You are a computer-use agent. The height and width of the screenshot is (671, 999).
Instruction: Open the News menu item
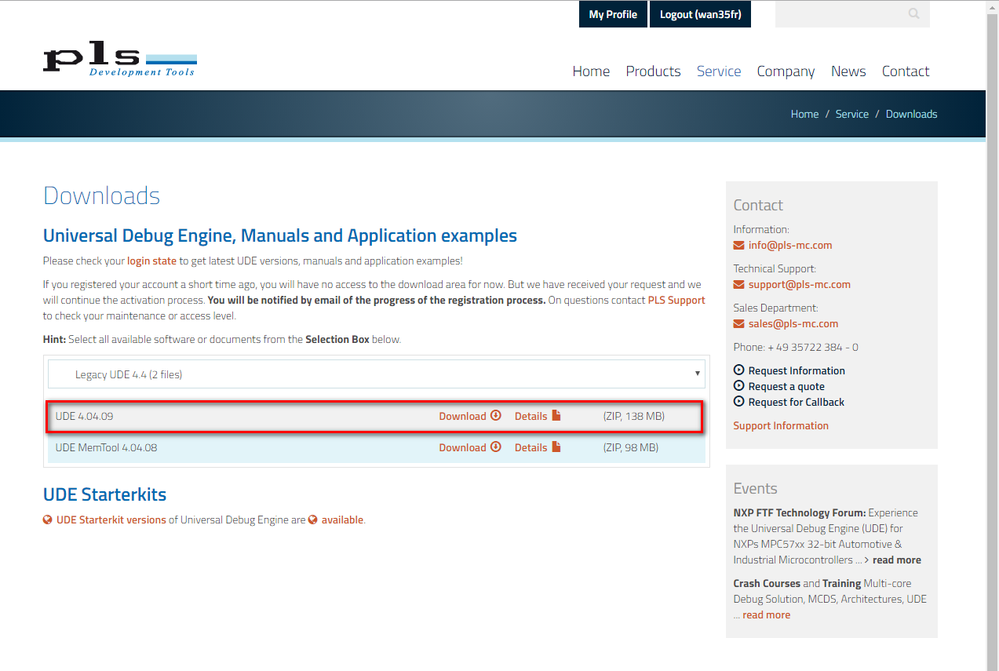848,71
